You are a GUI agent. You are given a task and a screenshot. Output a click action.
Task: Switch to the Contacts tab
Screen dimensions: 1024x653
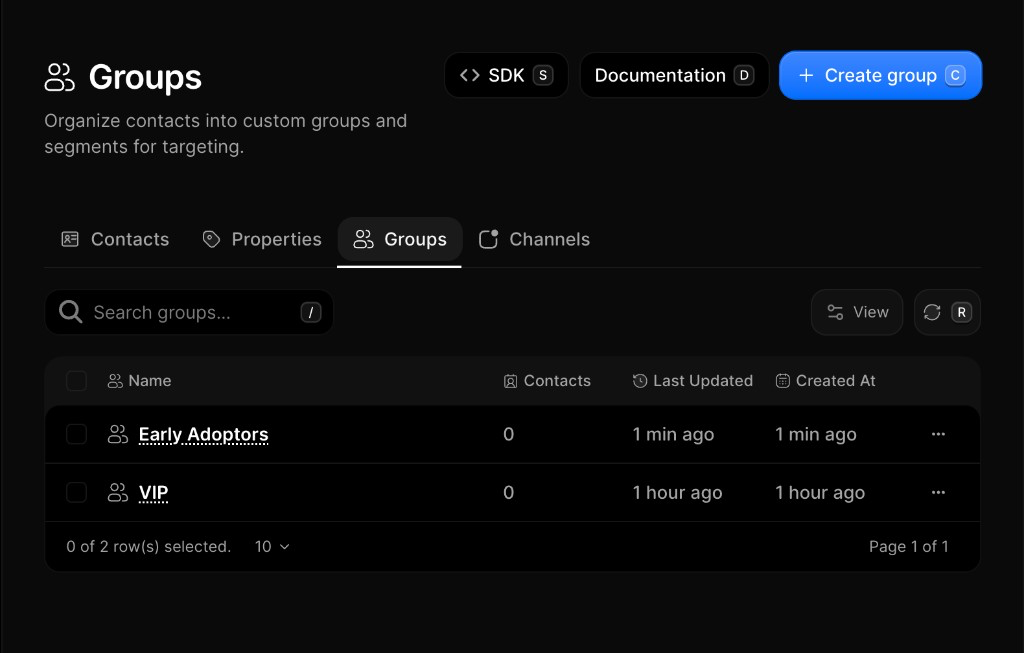[x=115, y=239]
